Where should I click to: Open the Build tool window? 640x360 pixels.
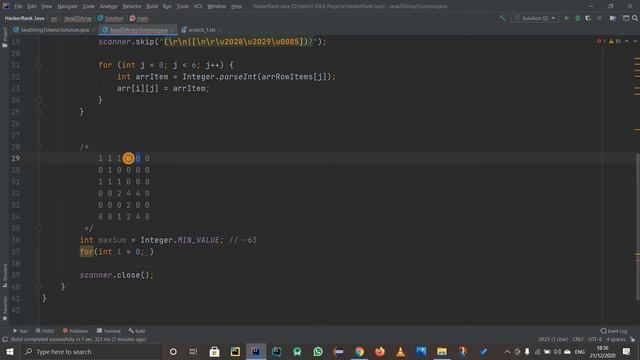pyautogui.click(x=137, y=331)
